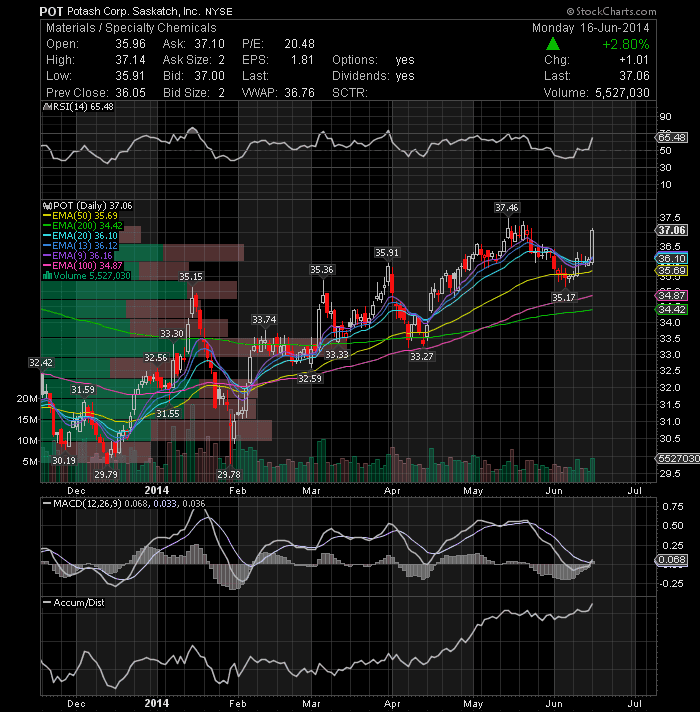The height and width of the screenshot is (712, 700).
Task: Select the POT ticker symbol in the header
Action: coord(51,11)
